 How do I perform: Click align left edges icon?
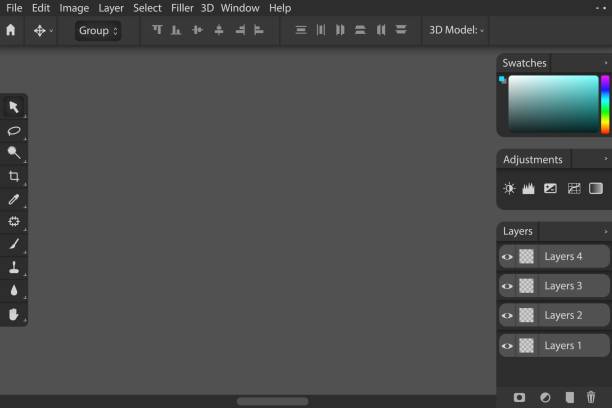click(258, 30)
